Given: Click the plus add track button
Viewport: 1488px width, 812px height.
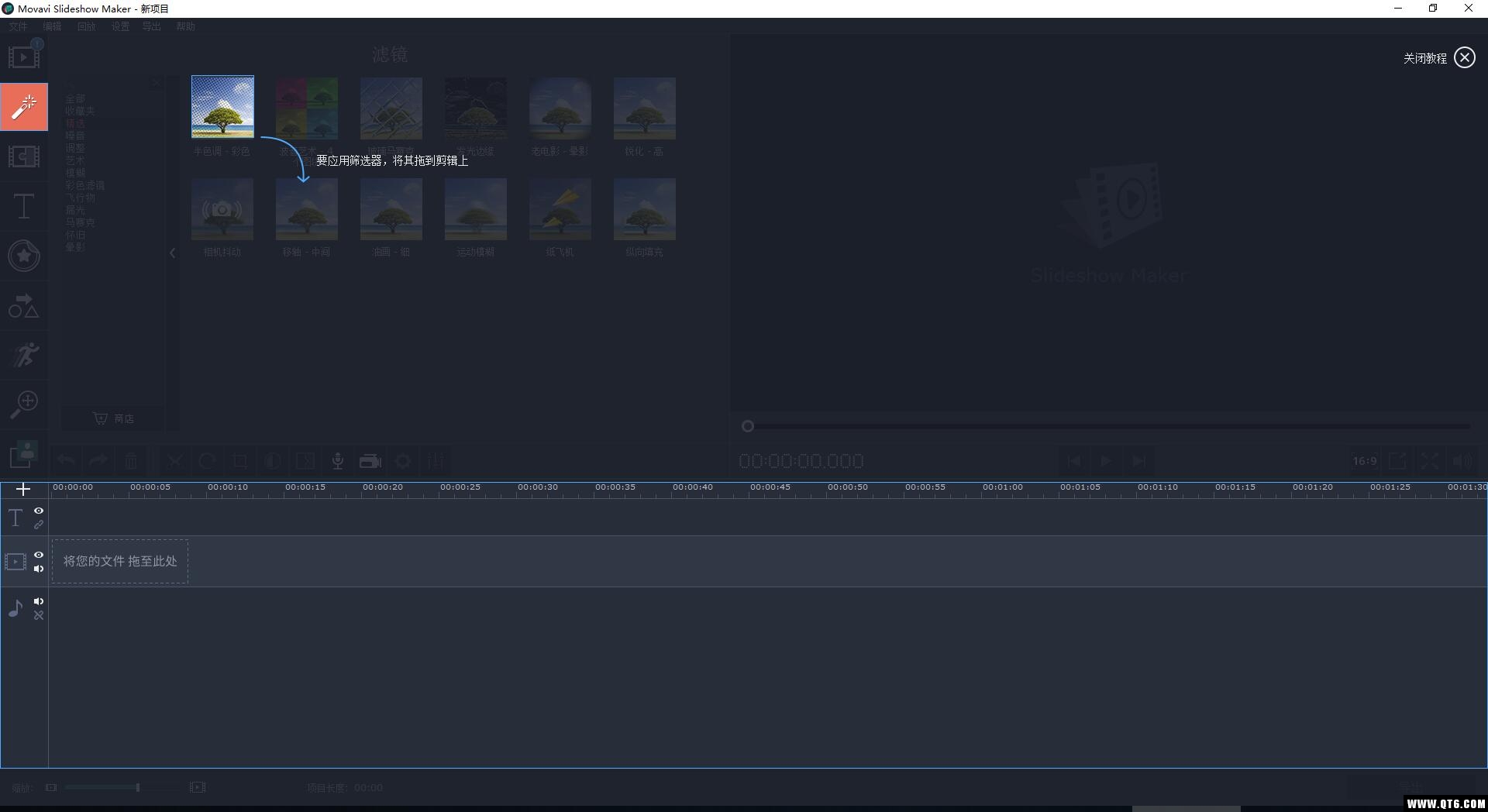Looking at the screenshot, I should point(23,489).
